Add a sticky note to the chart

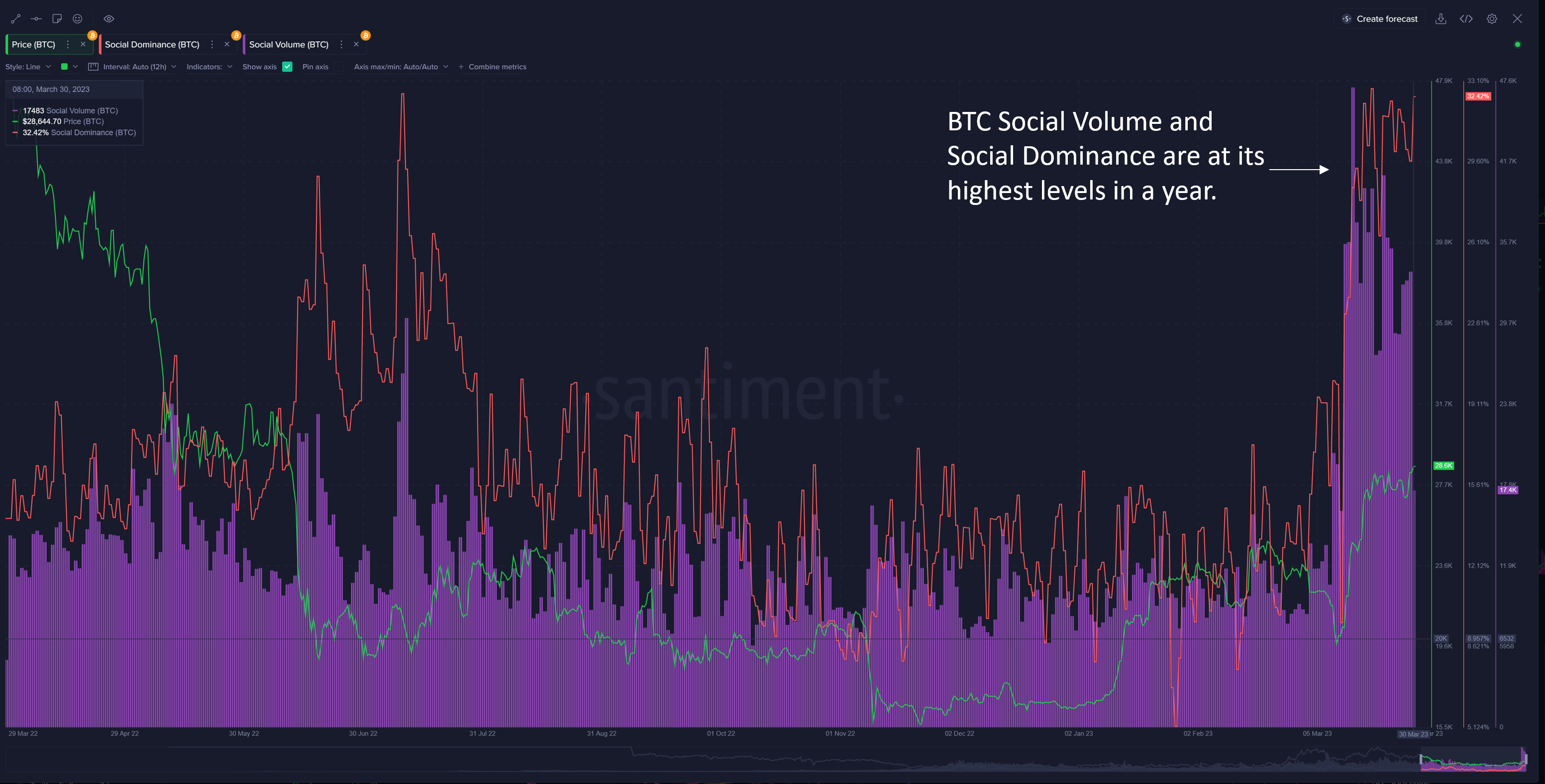pyautogui.click(x=57, y=19)
